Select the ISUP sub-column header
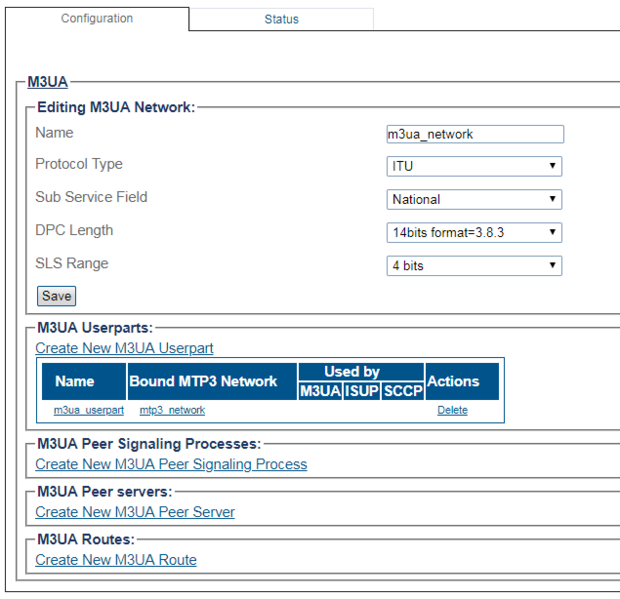The image size is (620, 599). tap(362, 391)
